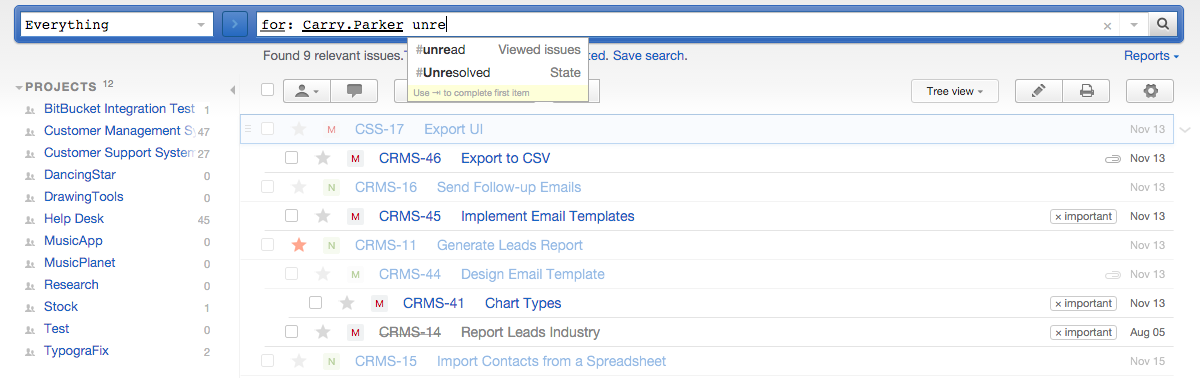
Task: Click the Save search link
Action: pyautogui.click(x=649, y=56)
